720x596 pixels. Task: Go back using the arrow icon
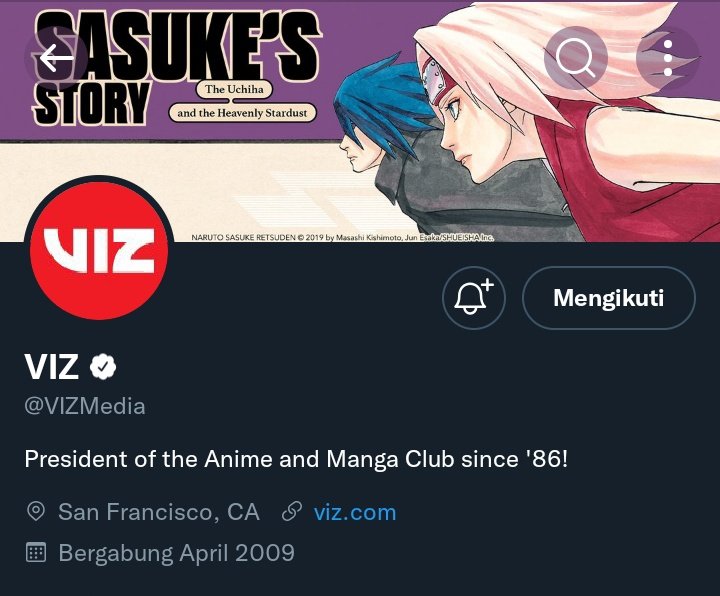[56, 58]
